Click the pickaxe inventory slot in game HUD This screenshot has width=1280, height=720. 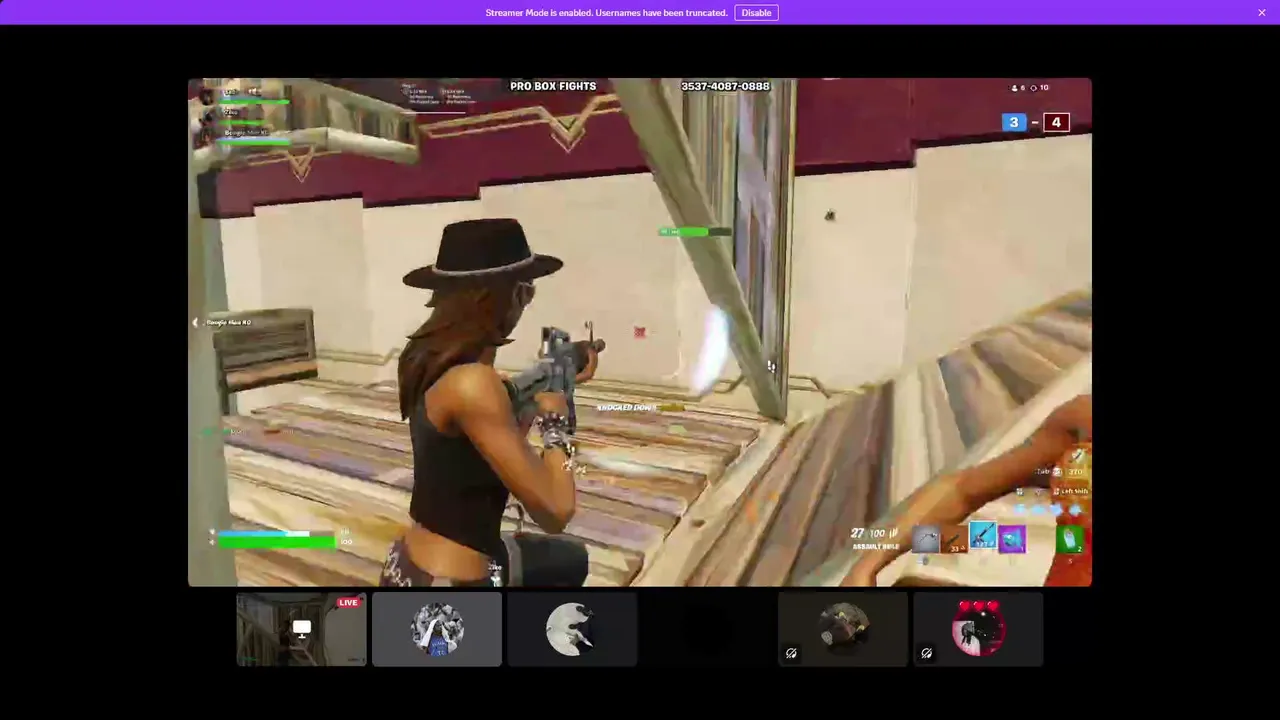(926, 539)
